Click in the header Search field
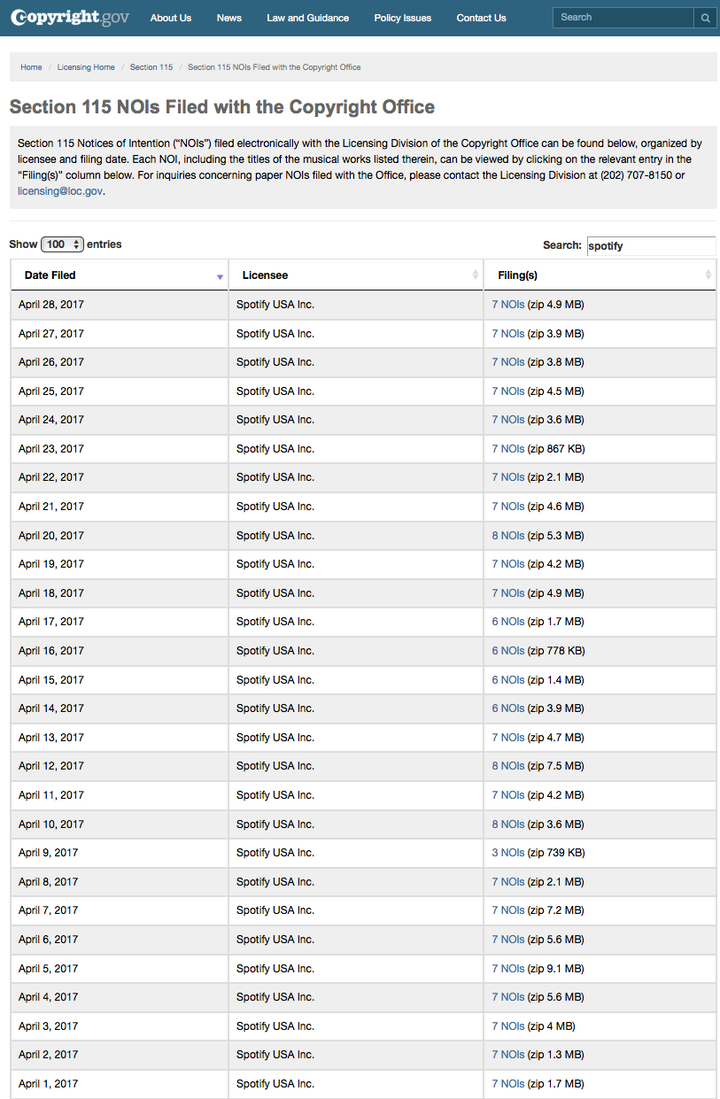The image size is (720, 1099). point(624,18)
